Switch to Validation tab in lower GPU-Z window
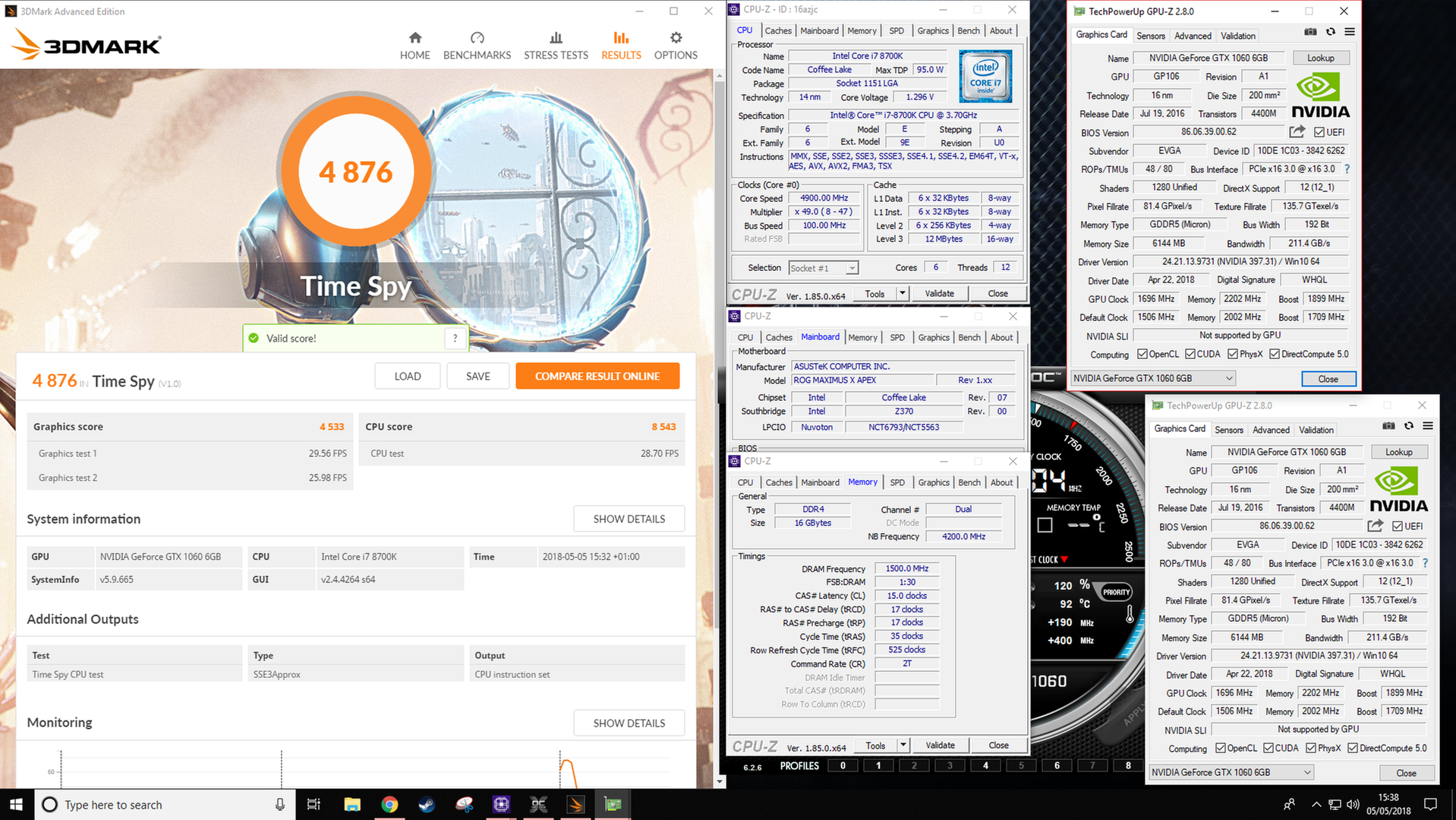This screenshot has height=820, width=1456. 1316,430
